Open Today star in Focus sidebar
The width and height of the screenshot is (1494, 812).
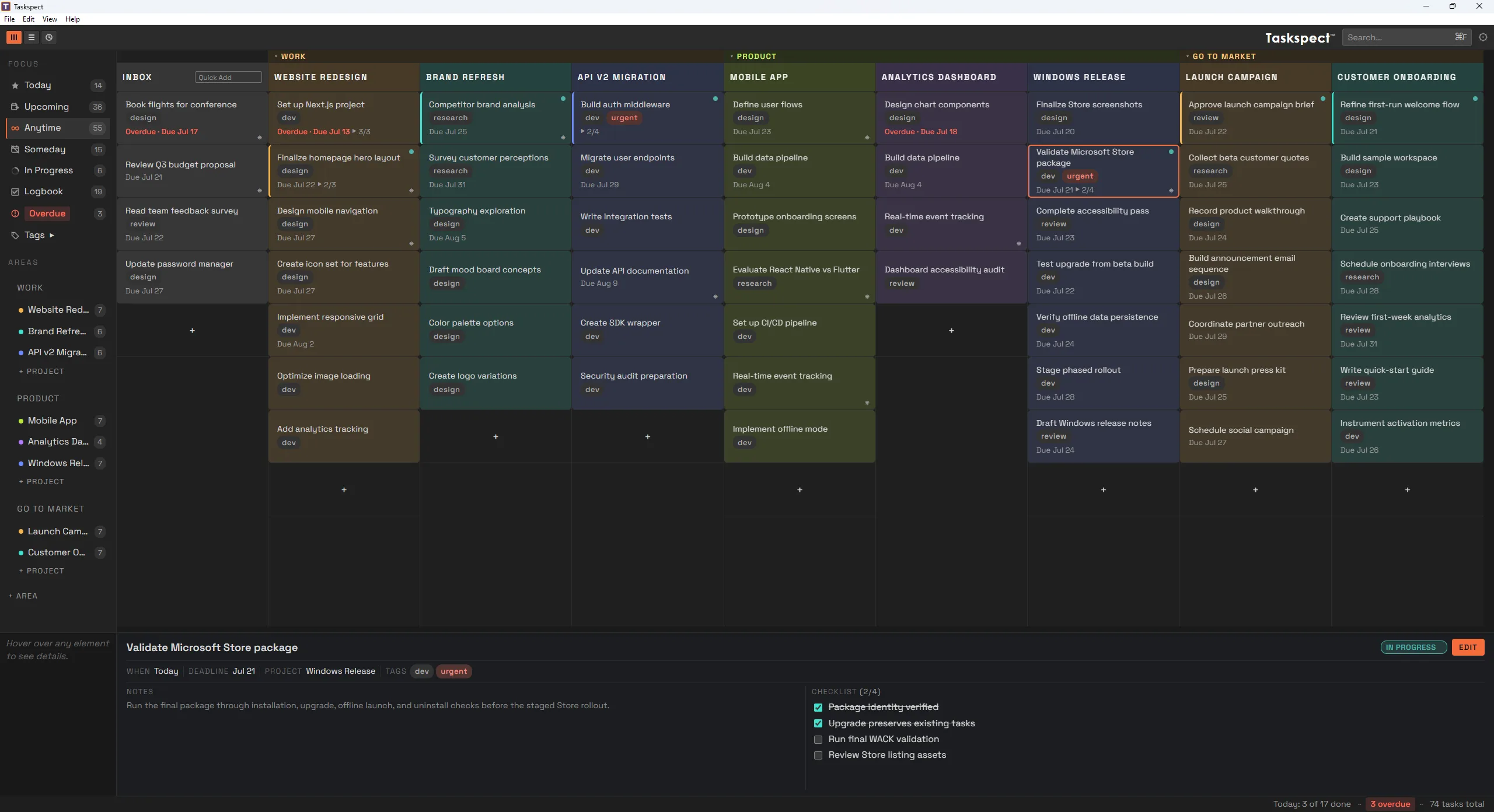tap(58, 85)
